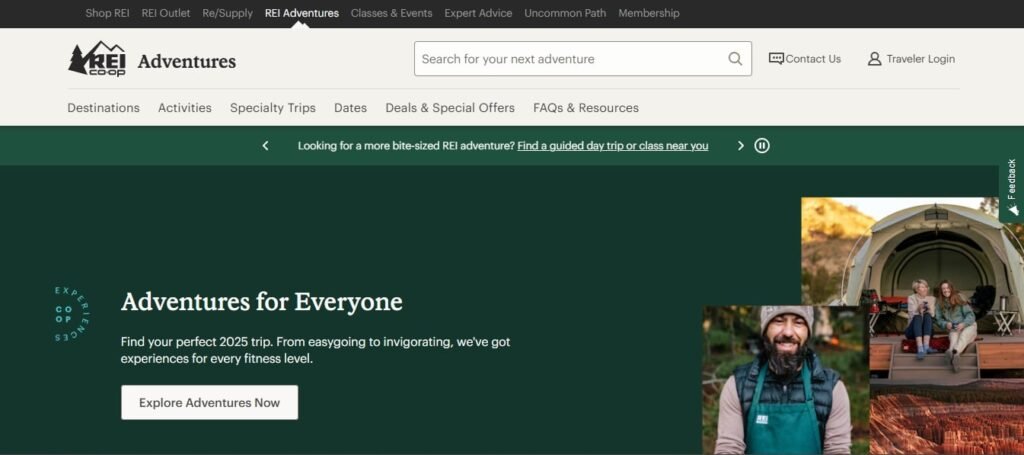Click the Traveler Login link text

(x=920, y=59)
